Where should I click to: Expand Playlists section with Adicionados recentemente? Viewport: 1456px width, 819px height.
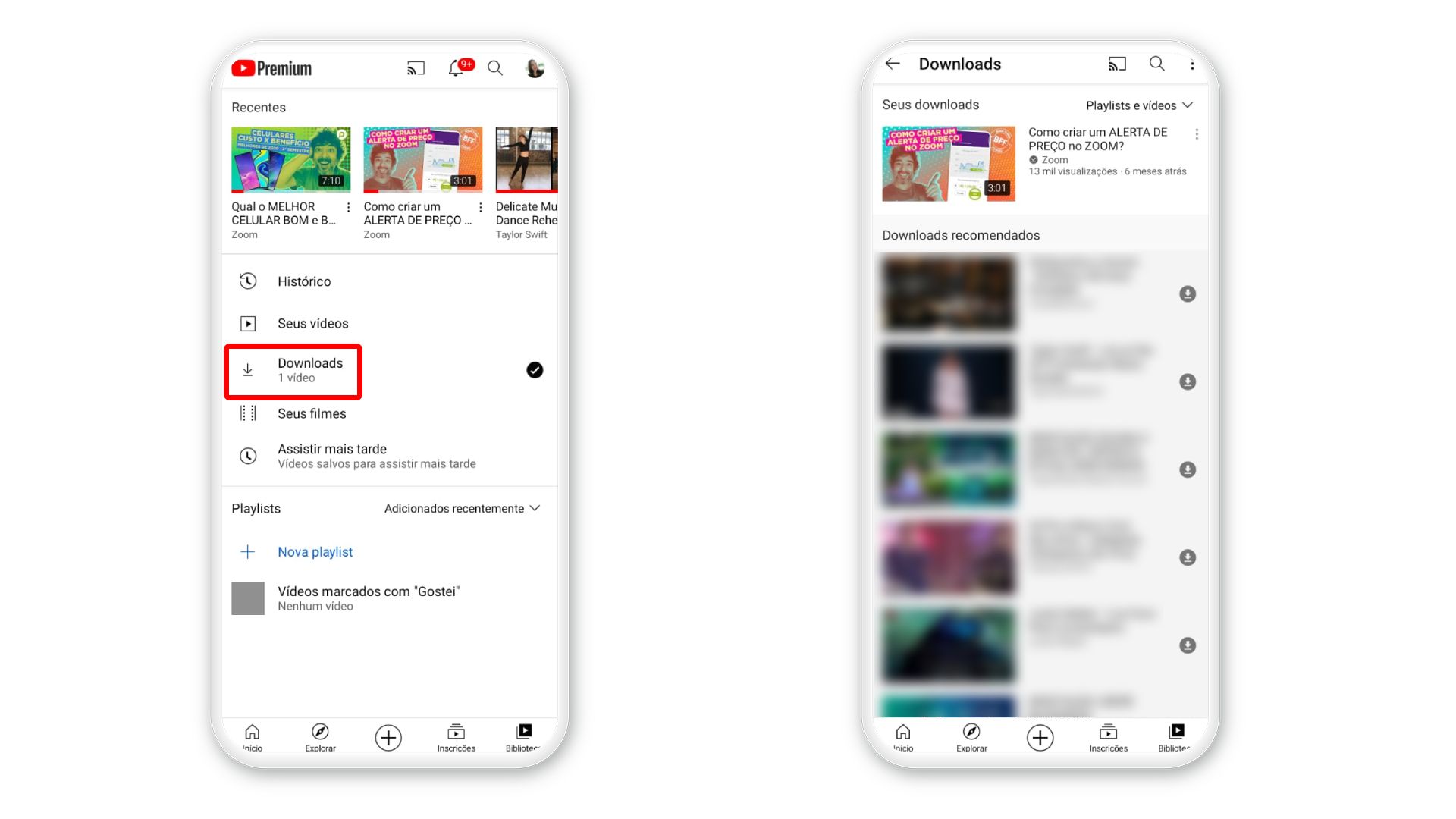click(463, 508)
